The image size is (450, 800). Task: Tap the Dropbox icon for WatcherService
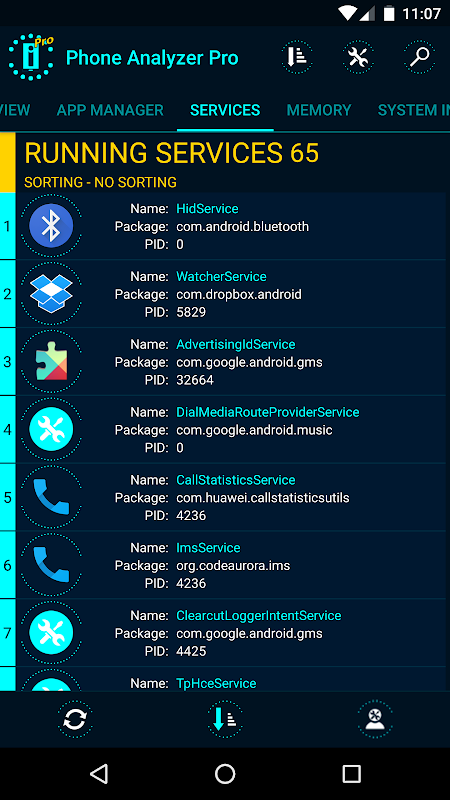pos(51,294)
